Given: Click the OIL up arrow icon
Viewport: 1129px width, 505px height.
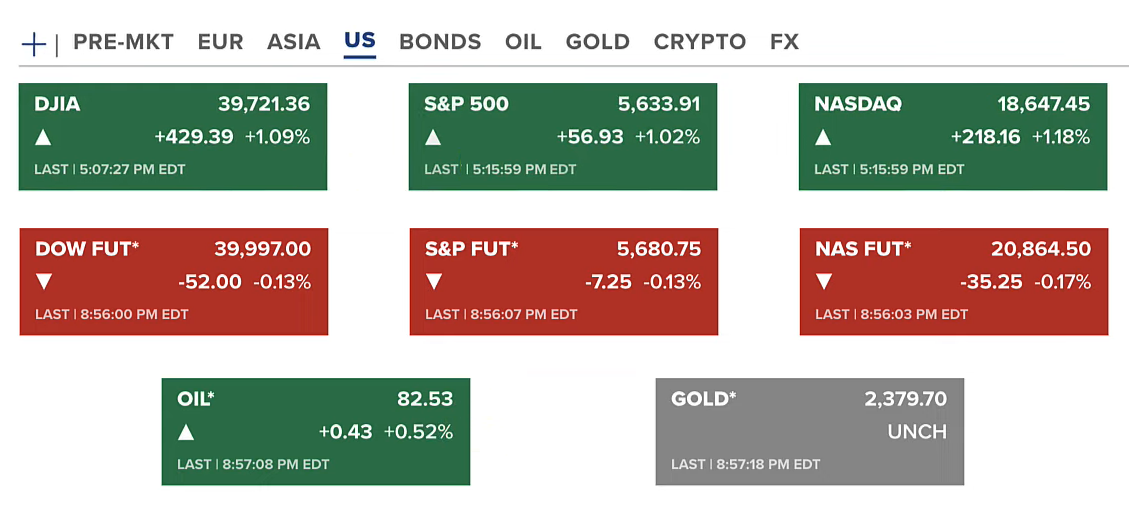Looking at the screenshot, I should 186,433.
